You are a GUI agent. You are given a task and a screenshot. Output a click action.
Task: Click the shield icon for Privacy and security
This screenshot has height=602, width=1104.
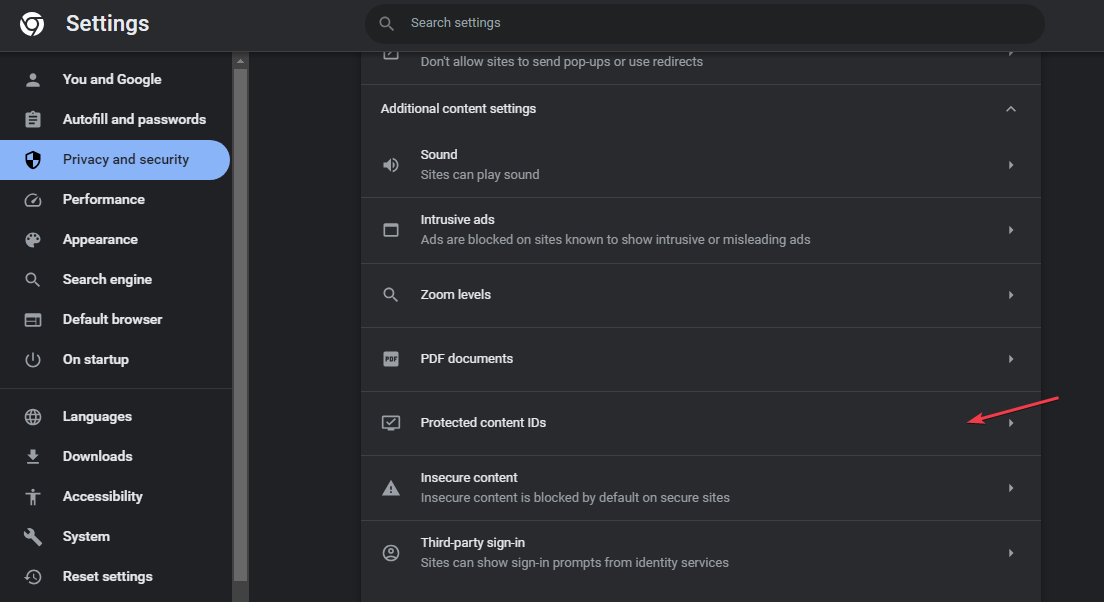click(x=33, y=160)
